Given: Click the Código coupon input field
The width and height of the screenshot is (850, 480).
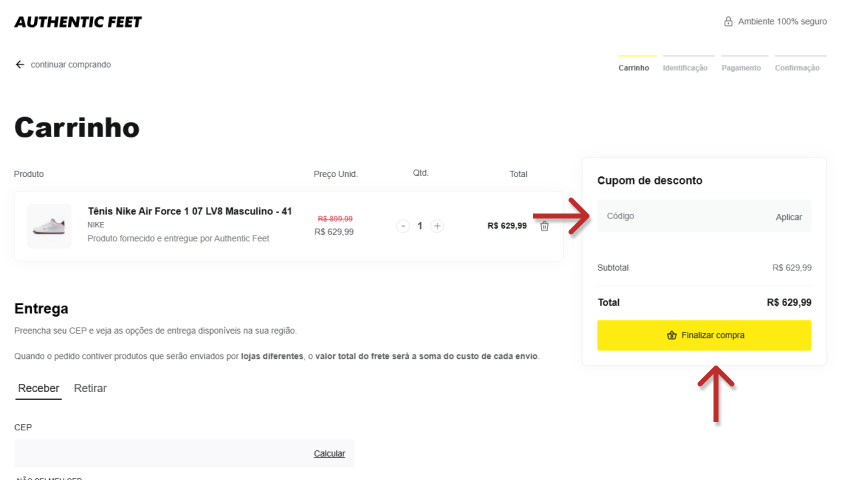Looking at the screenshot, I should 683,216.
